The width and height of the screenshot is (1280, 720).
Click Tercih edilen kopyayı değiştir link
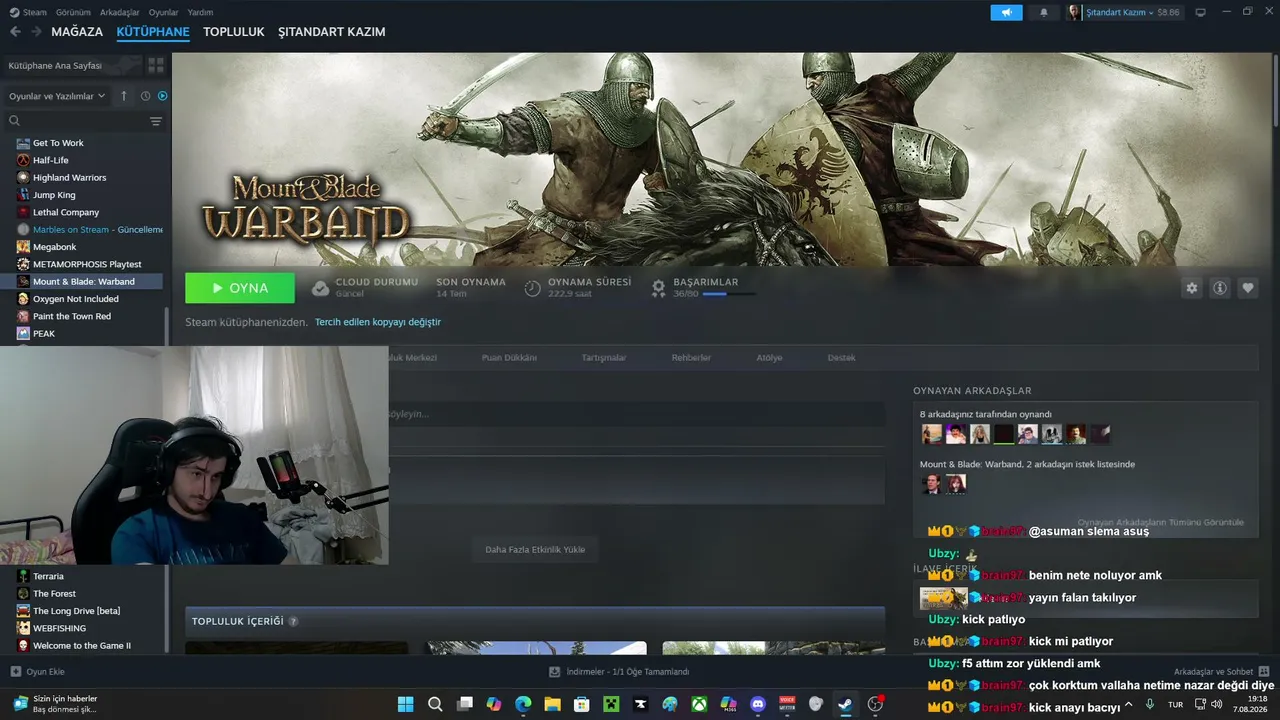[378, 322]
